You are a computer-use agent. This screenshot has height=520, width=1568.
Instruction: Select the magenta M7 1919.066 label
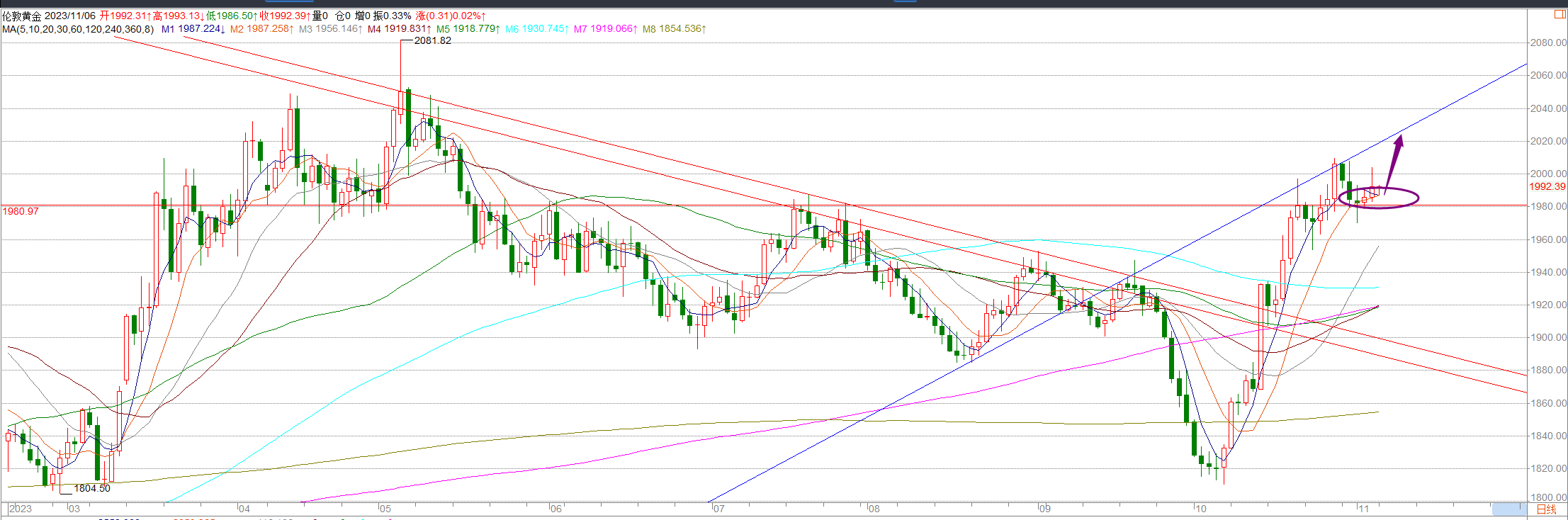pyautogui.click(x=605, y=29)
